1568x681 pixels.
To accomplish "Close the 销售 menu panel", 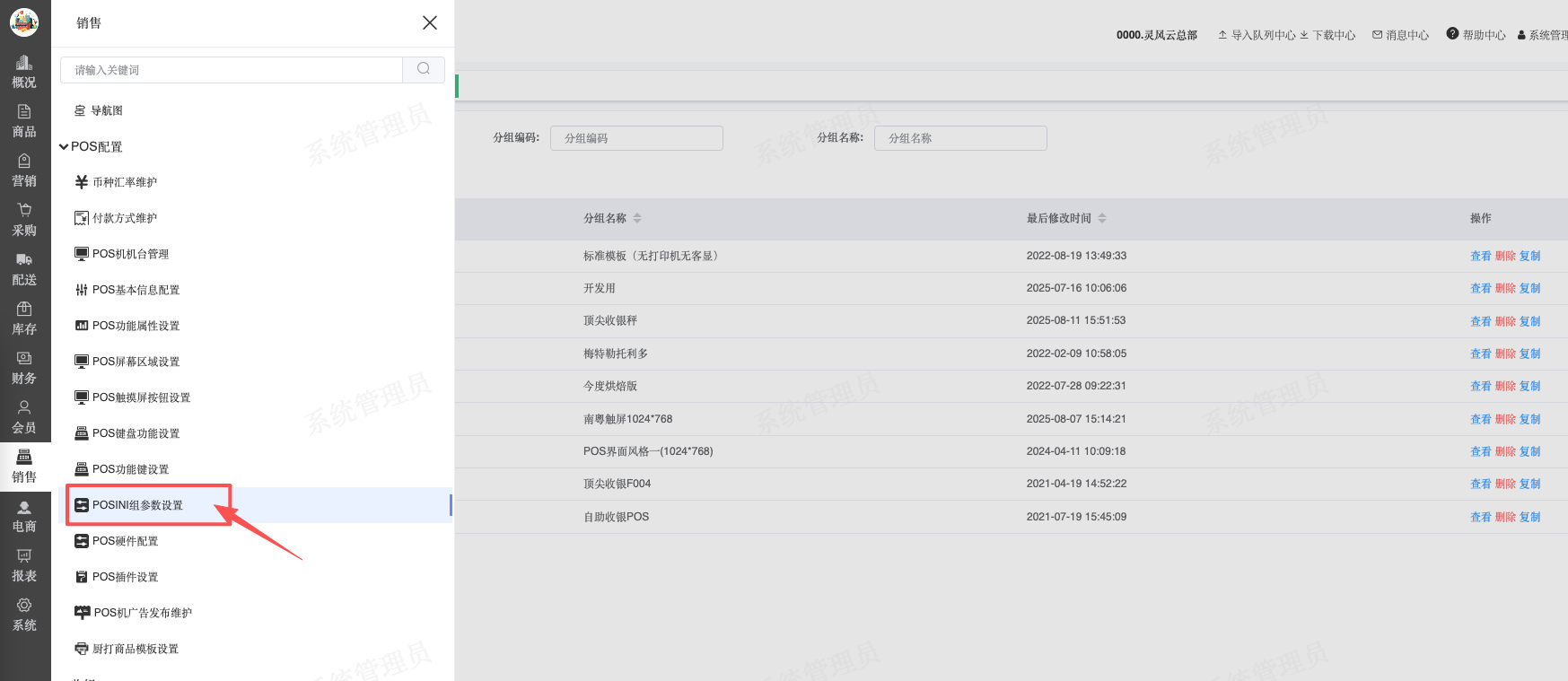I will 430,22.
